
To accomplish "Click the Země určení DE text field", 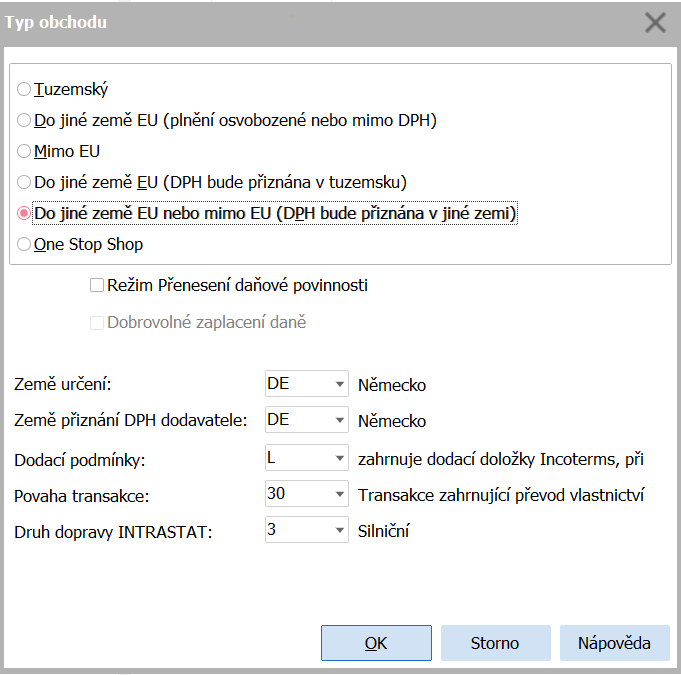I will 295,385.
